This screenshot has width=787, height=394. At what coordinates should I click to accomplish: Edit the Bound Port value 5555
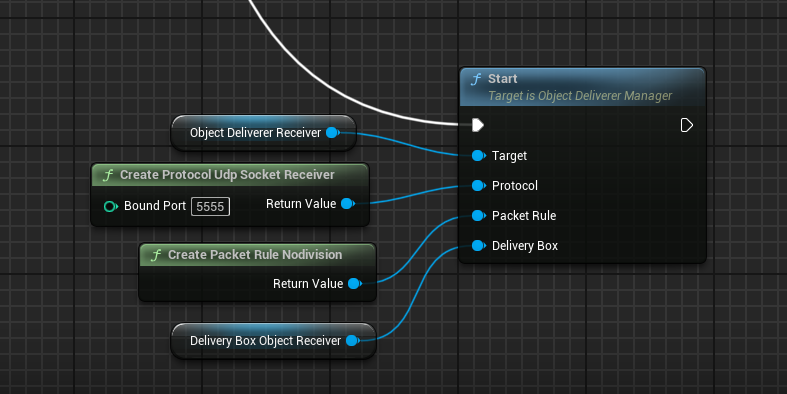pyautogui.click(x=210, y=206)
